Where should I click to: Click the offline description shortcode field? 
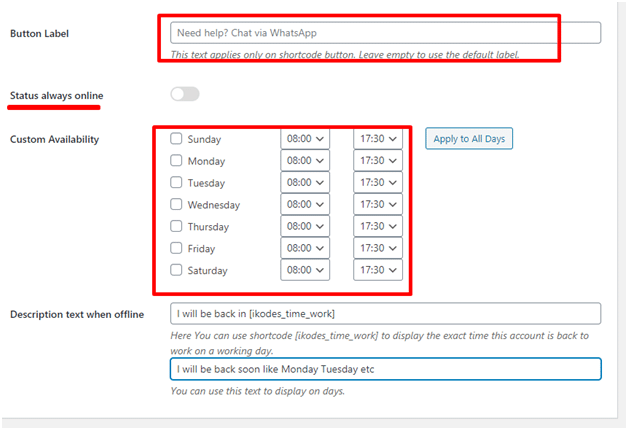(x=385, y=314)
